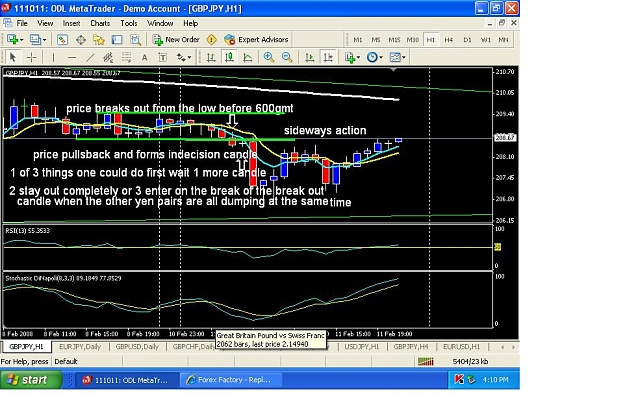
Task: Open the Tools menu
Action: (x=129, y=23)
